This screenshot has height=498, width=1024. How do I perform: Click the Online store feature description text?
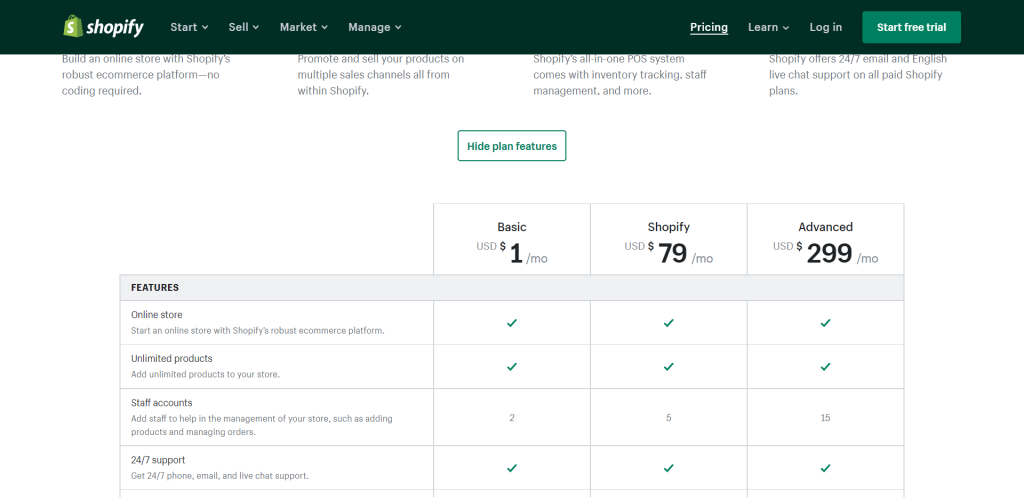click(257, 330)
